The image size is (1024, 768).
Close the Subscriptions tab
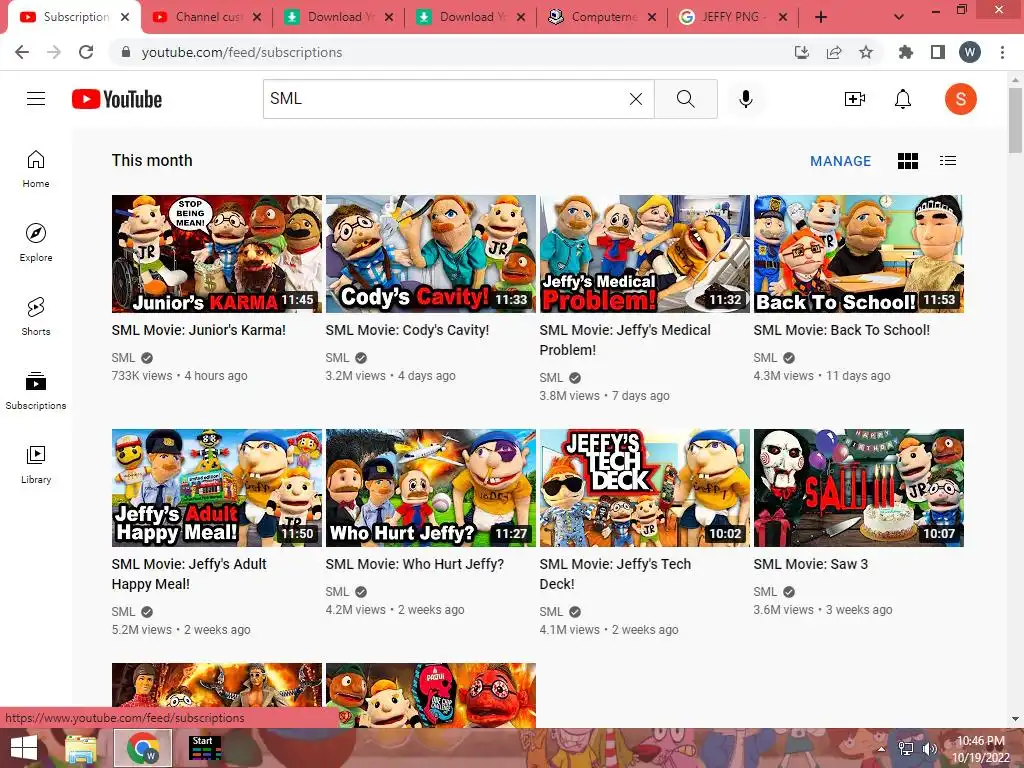125,17
